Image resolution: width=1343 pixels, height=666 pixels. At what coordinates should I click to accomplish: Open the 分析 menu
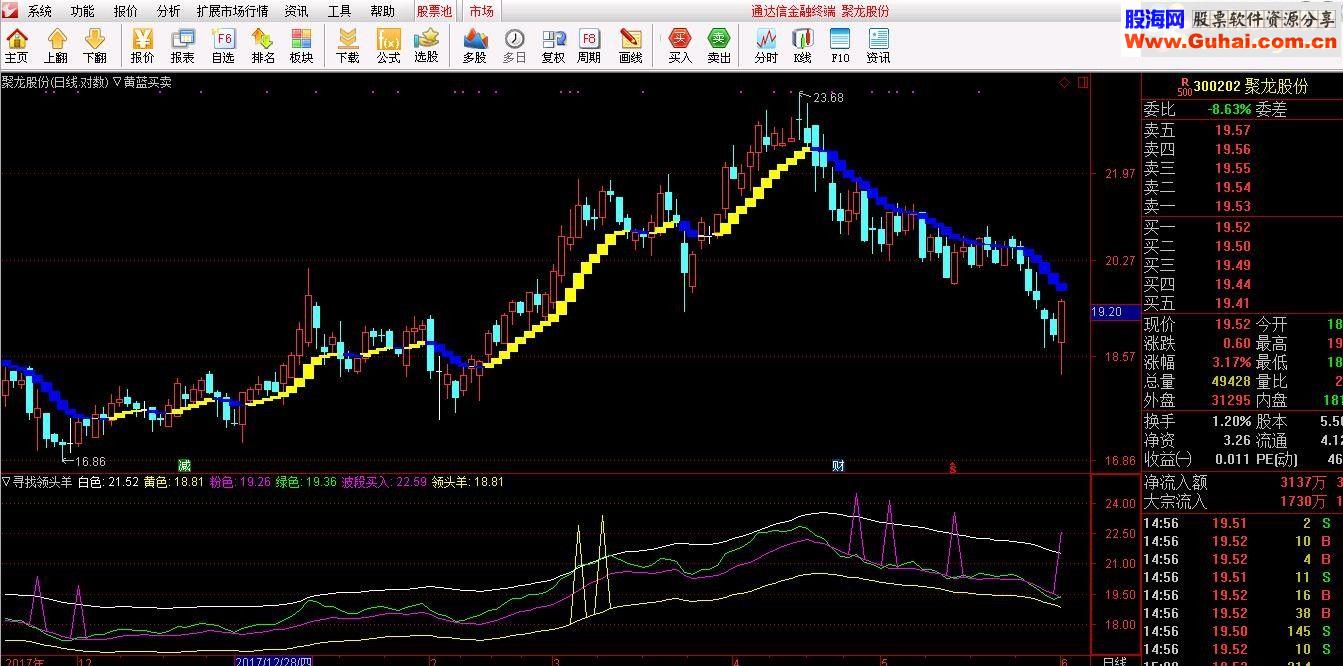click(x=169, y=12)
